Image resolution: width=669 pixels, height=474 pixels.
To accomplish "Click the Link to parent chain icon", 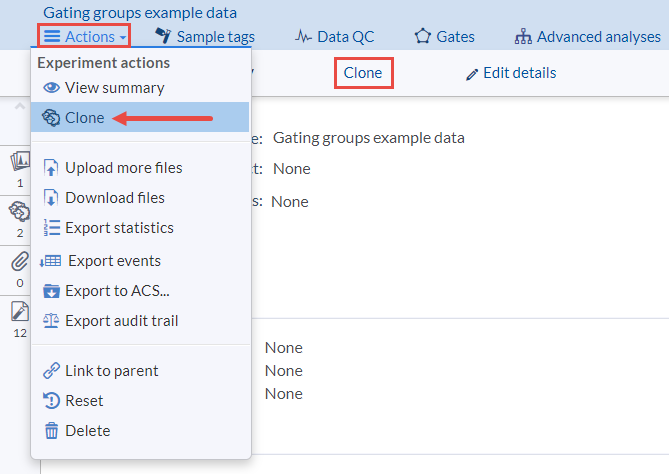I will pos(52,371).
